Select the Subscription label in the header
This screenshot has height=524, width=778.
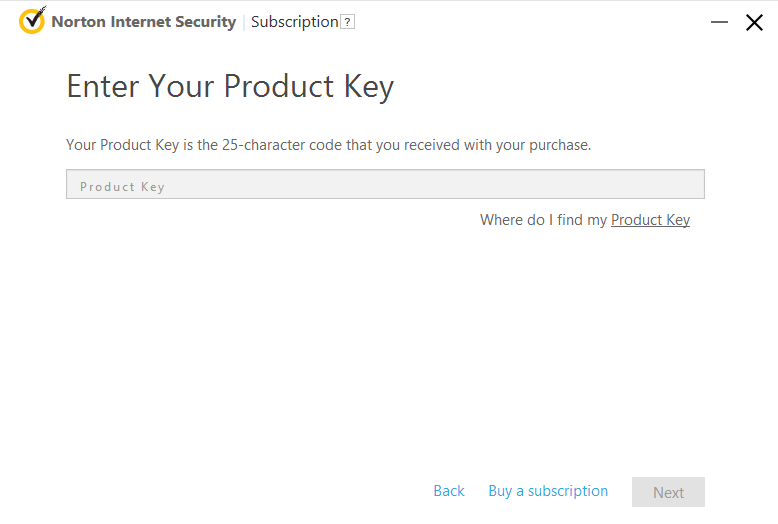coord(295,22)
